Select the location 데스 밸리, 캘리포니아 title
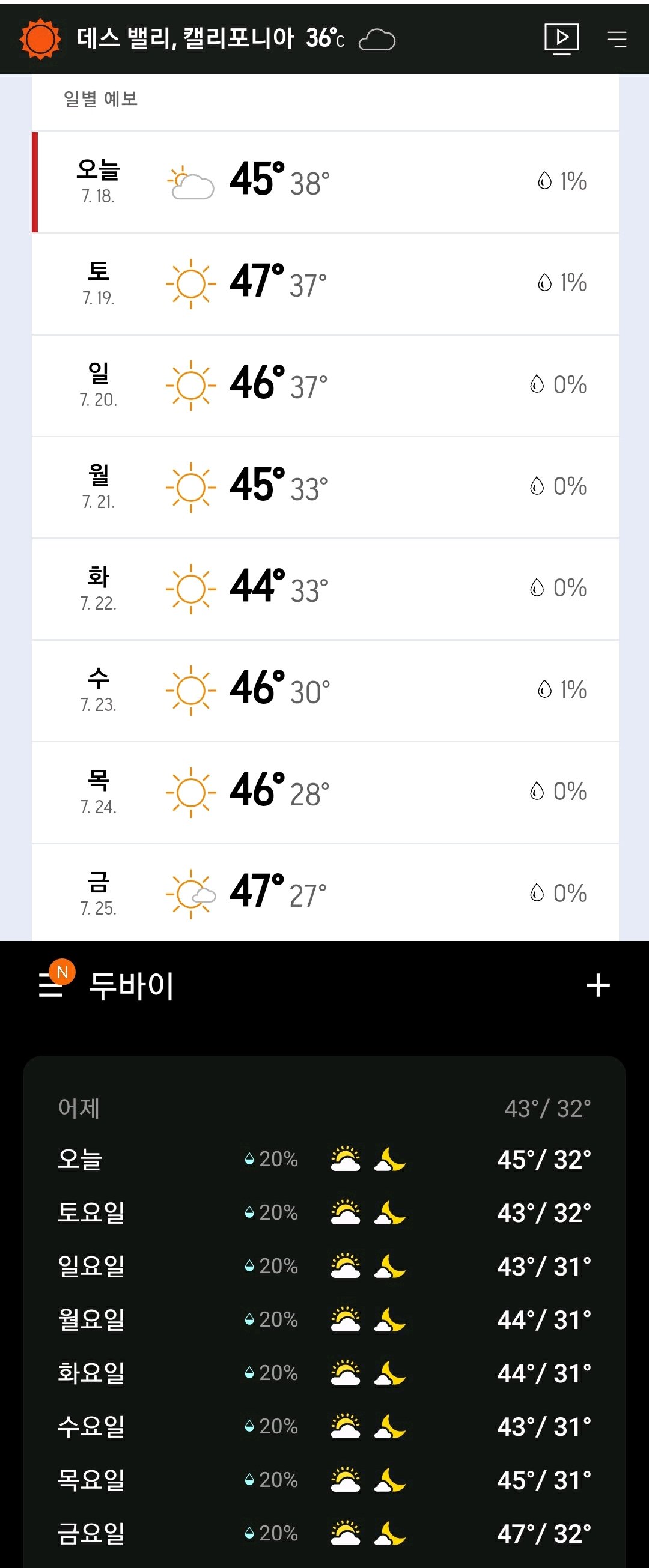 [x=185, y=38]
